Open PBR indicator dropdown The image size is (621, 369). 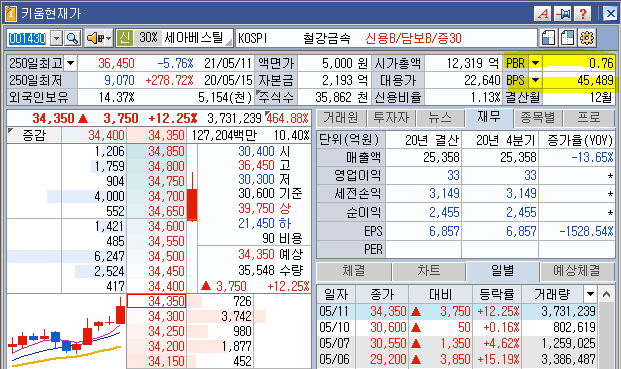click(x=535, y=63)
